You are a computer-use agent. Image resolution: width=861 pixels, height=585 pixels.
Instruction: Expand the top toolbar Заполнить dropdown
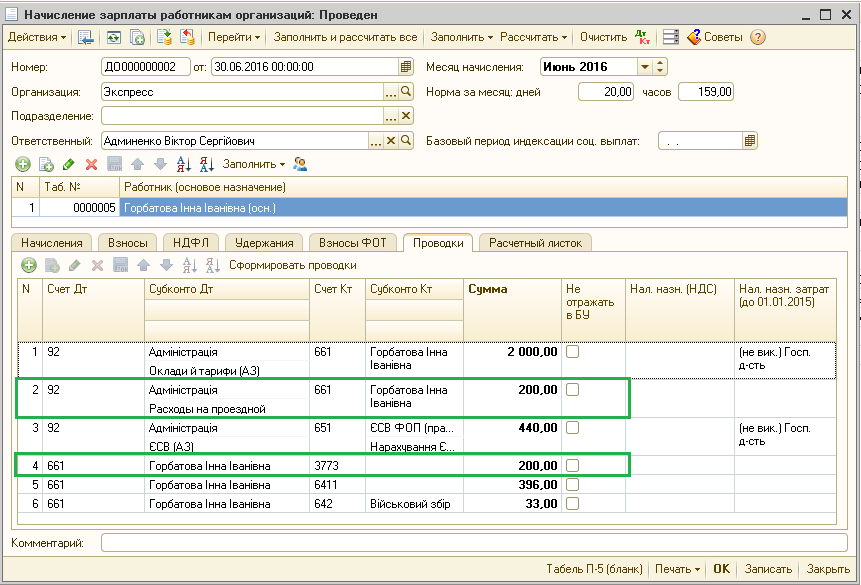[461, 37]
